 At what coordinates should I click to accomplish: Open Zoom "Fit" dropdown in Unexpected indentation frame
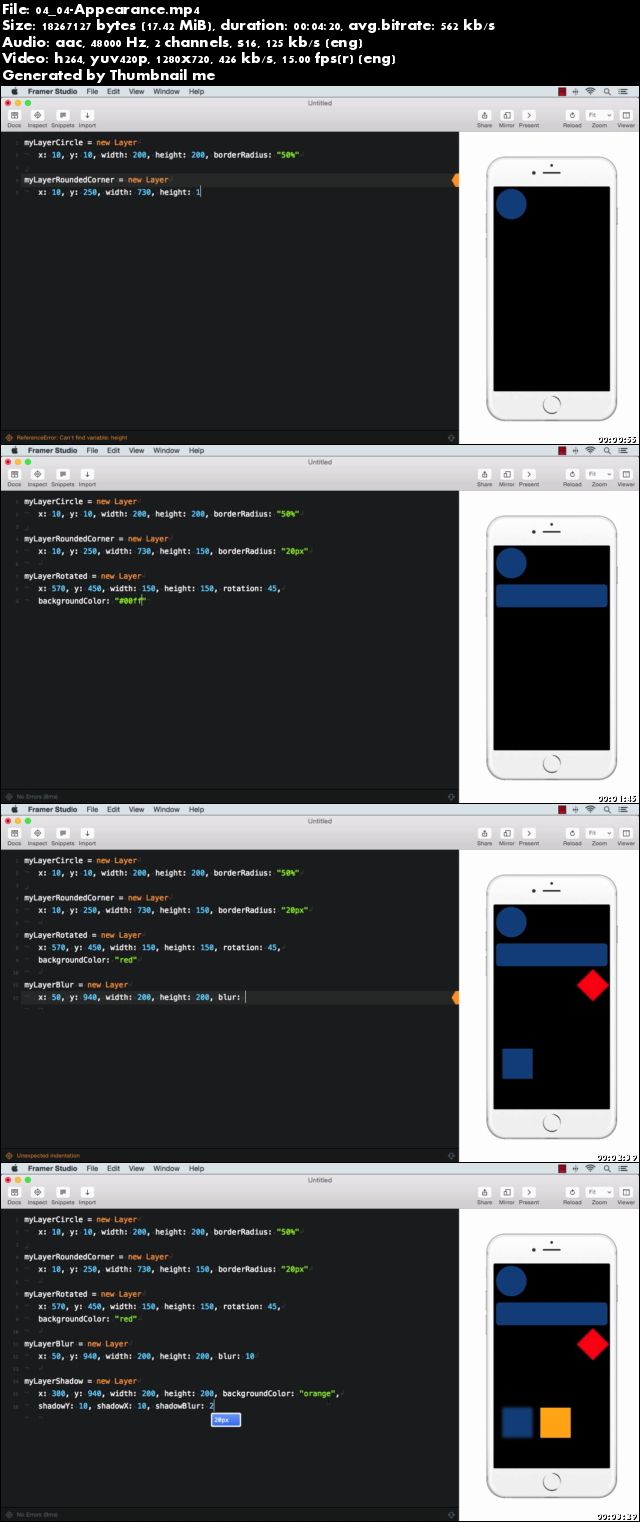(600, 833)
